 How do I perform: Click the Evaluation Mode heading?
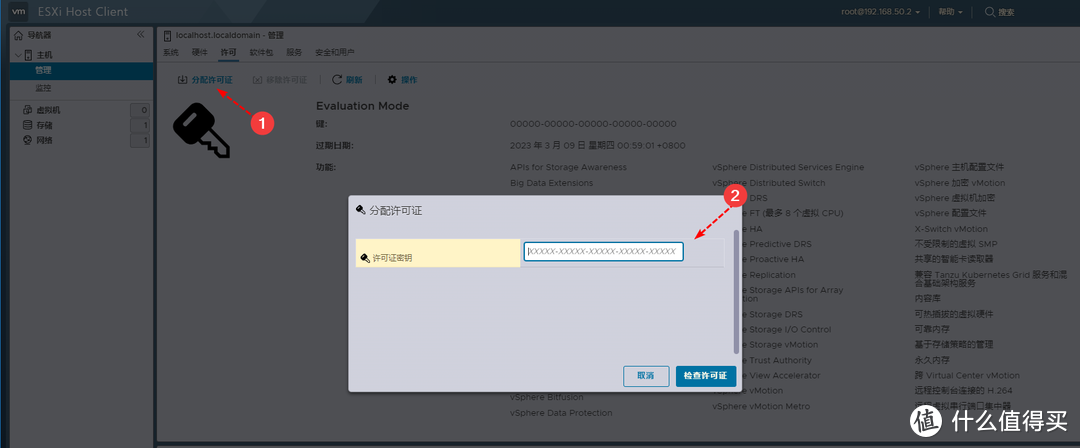pos(362,106)
